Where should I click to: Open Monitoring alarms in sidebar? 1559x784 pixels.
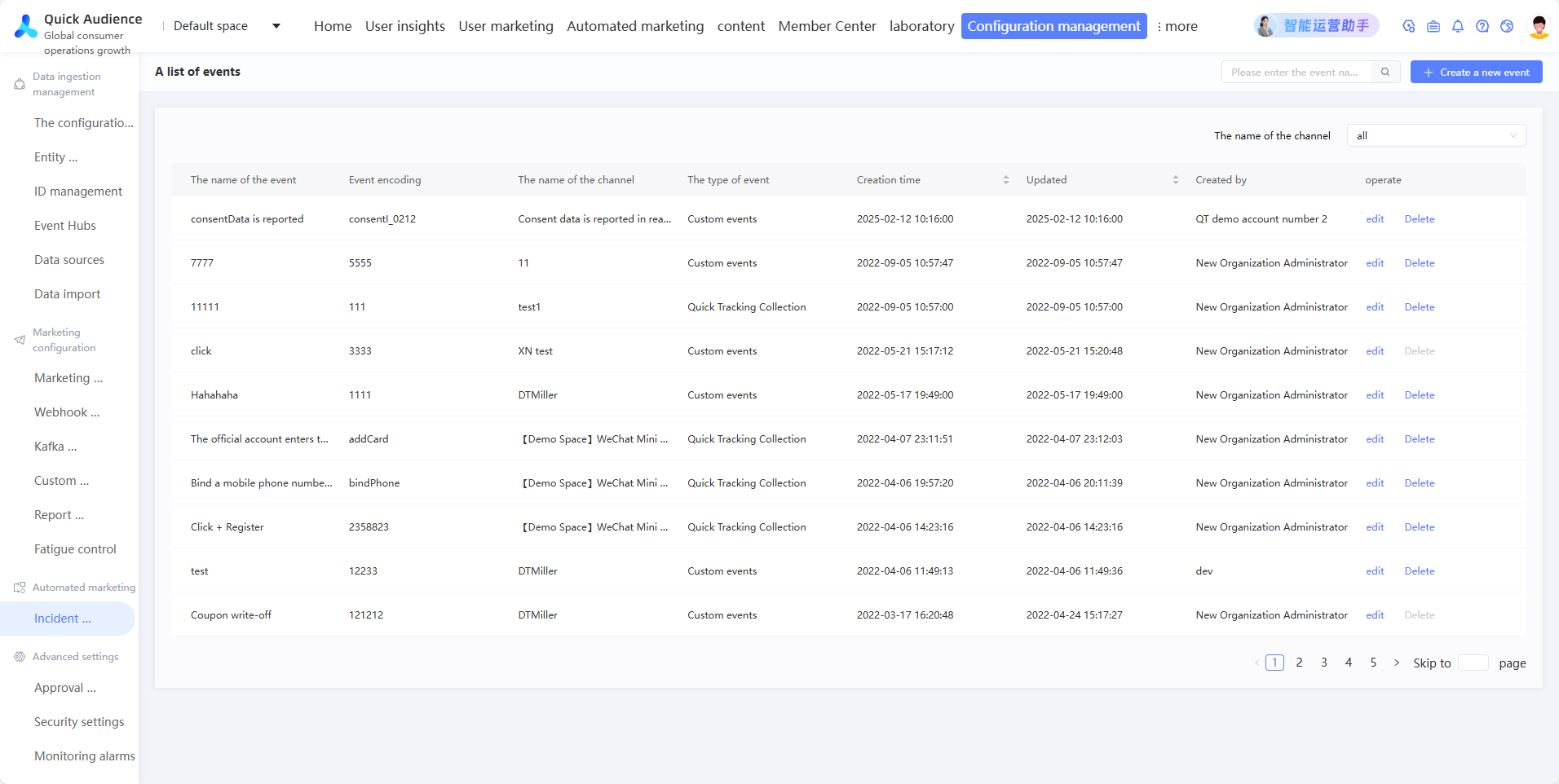tap(85, 756)
